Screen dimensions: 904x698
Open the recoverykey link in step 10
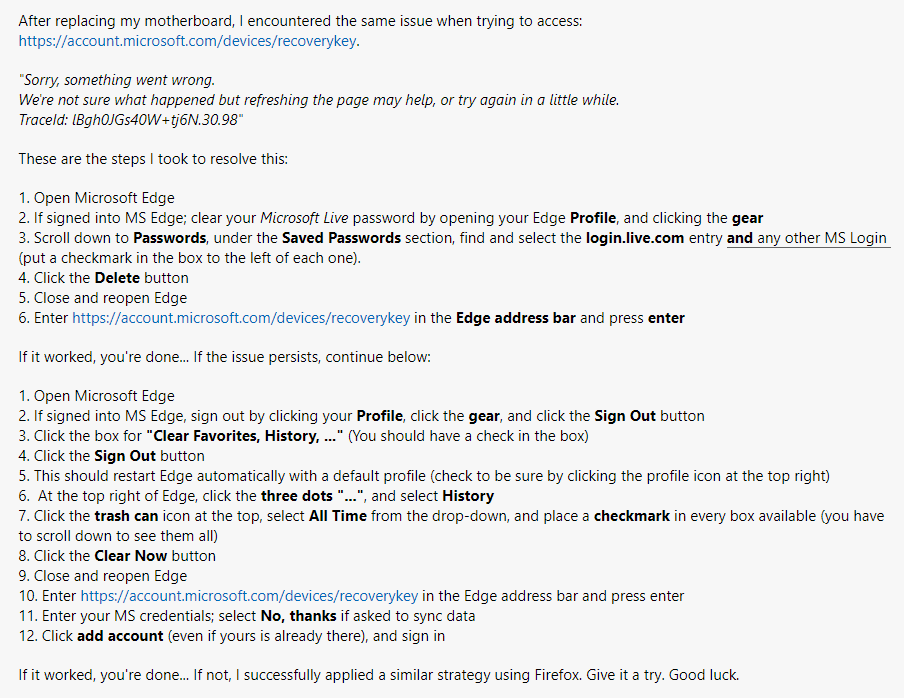click(249, 595)
